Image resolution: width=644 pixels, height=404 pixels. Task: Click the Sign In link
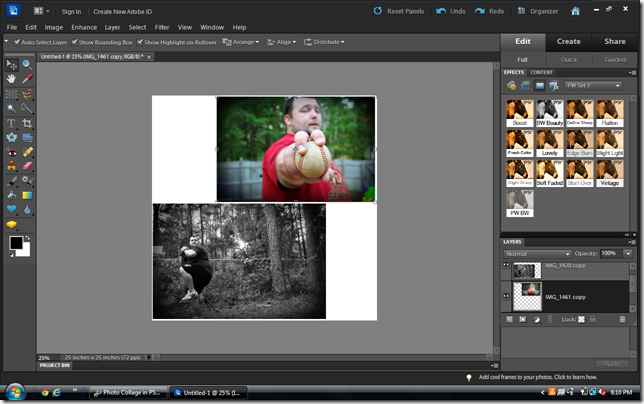pyautogui.click(x=71, y=11)
